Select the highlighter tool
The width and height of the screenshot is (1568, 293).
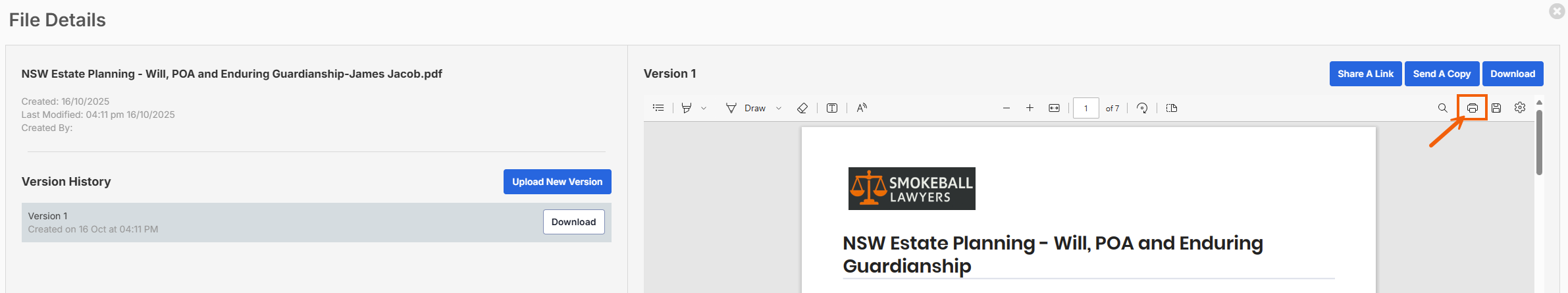pyautogui.click(x=687, y=108)
